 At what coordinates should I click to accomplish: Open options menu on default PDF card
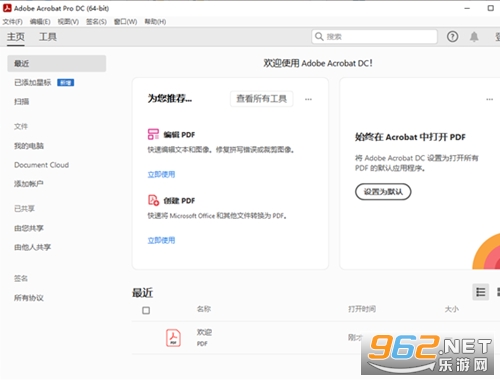click(489, 99)
